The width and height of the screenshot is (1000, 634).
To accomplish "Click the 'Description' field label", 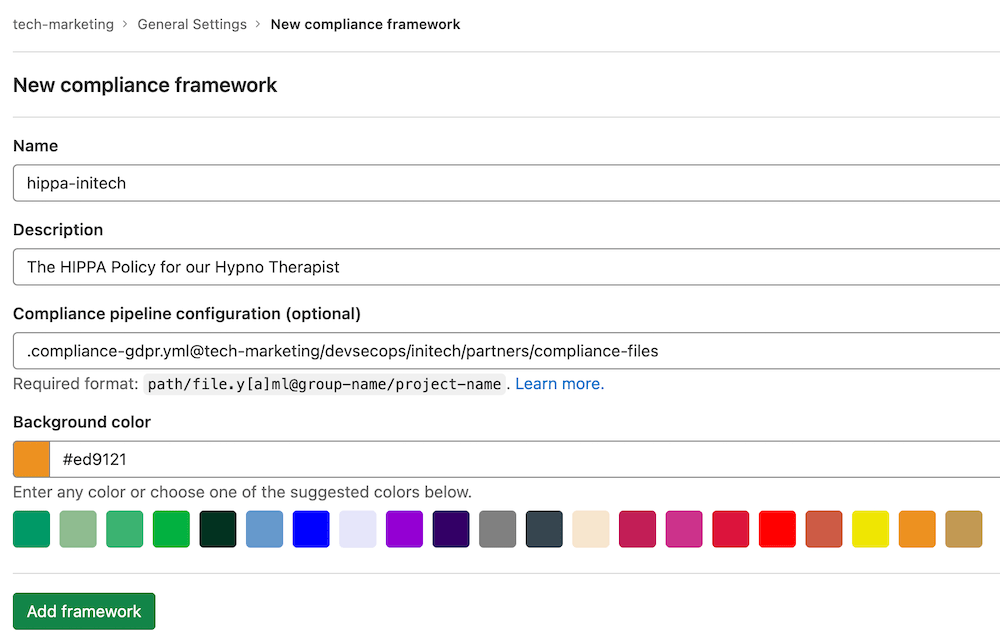I will pos(58,230).
